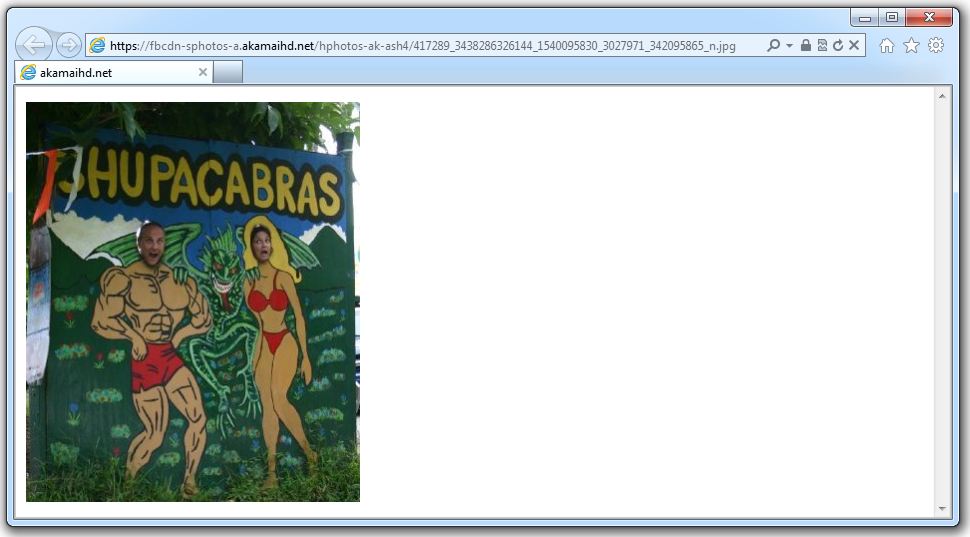
Task: Go to the Home page icon
Action: (x=886, y=45)
